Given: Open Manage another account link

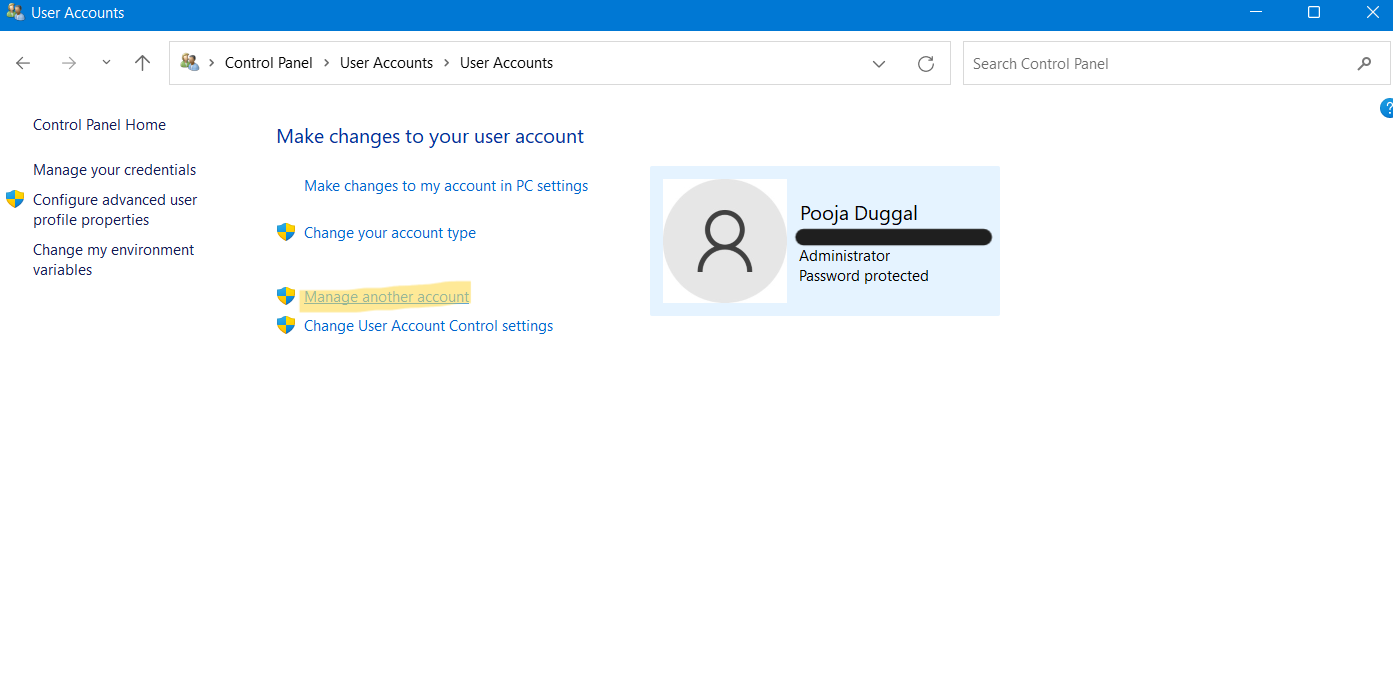Looking at the screenshot, I should pos(386,297).
